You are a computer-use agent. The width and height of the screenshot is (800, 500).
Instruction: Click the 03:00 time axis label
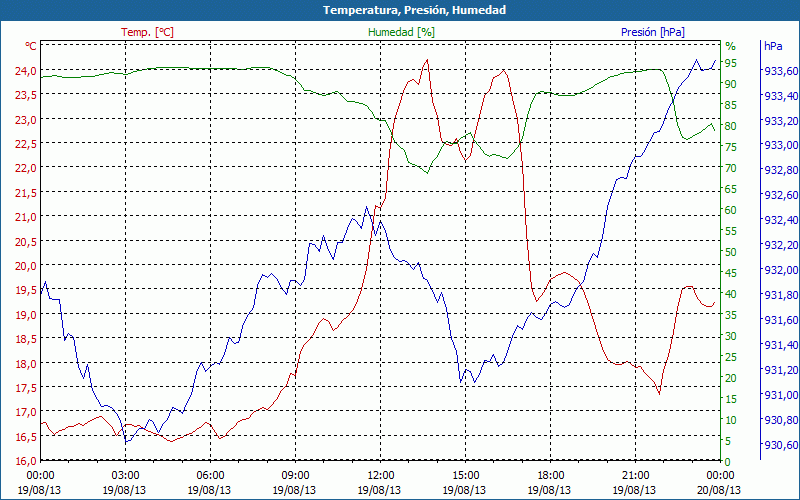(126, 476)
